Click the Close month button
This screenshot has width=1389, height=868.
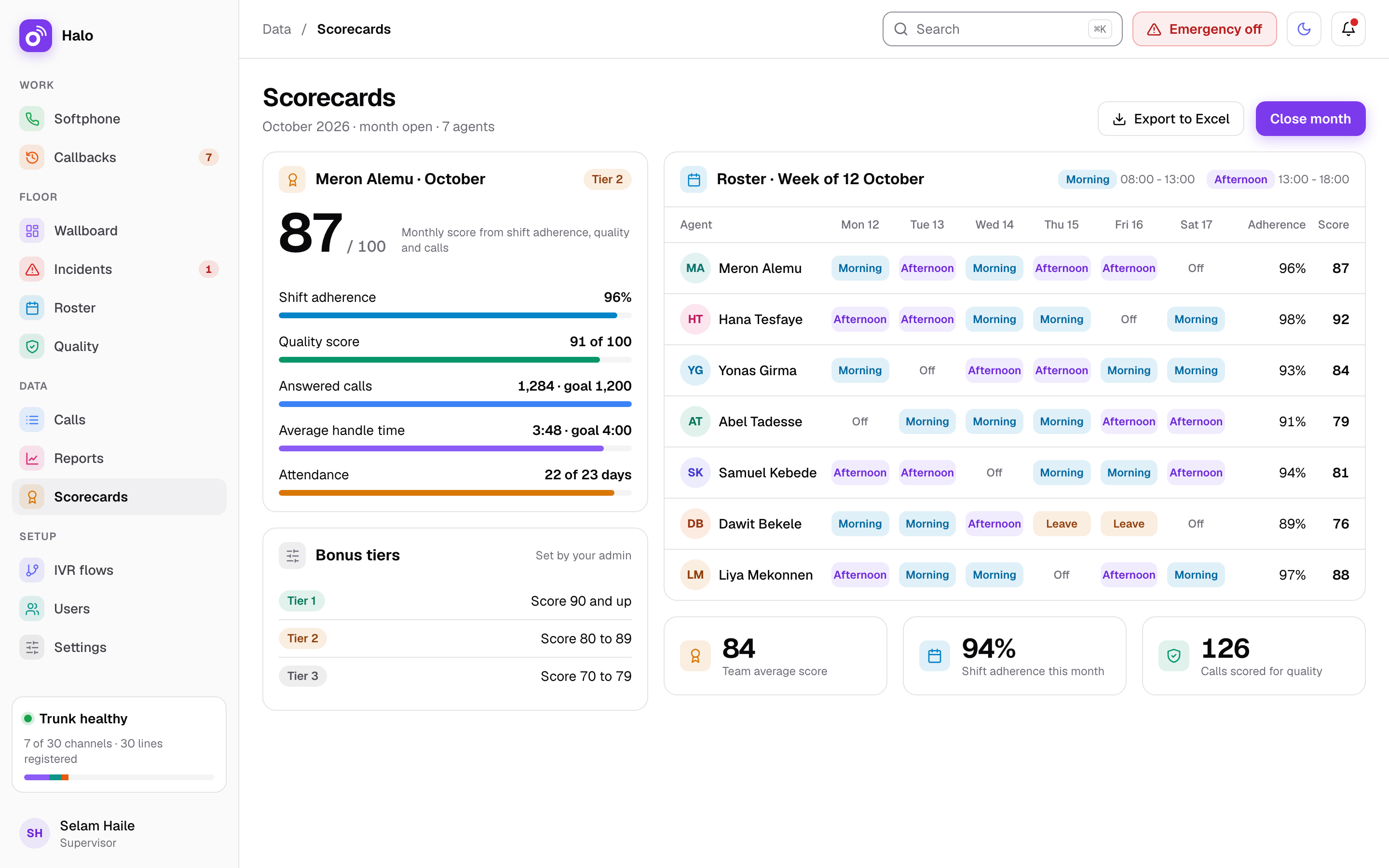1310,119
